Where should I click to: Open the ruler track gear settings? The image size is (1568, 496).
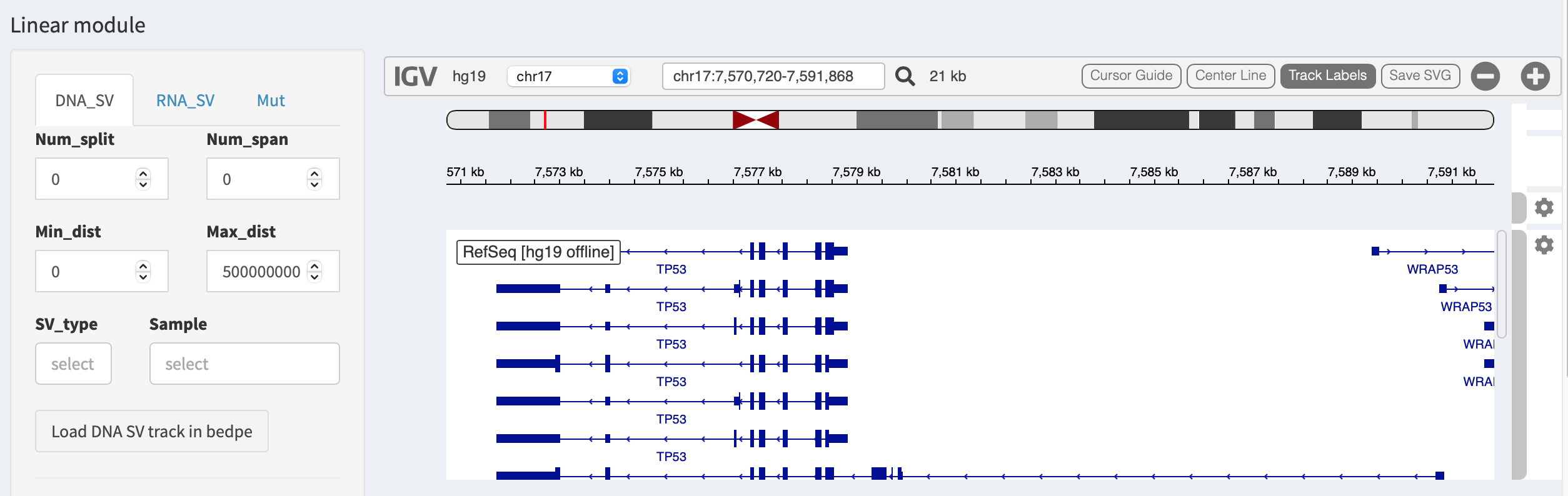coord(1544,207)
